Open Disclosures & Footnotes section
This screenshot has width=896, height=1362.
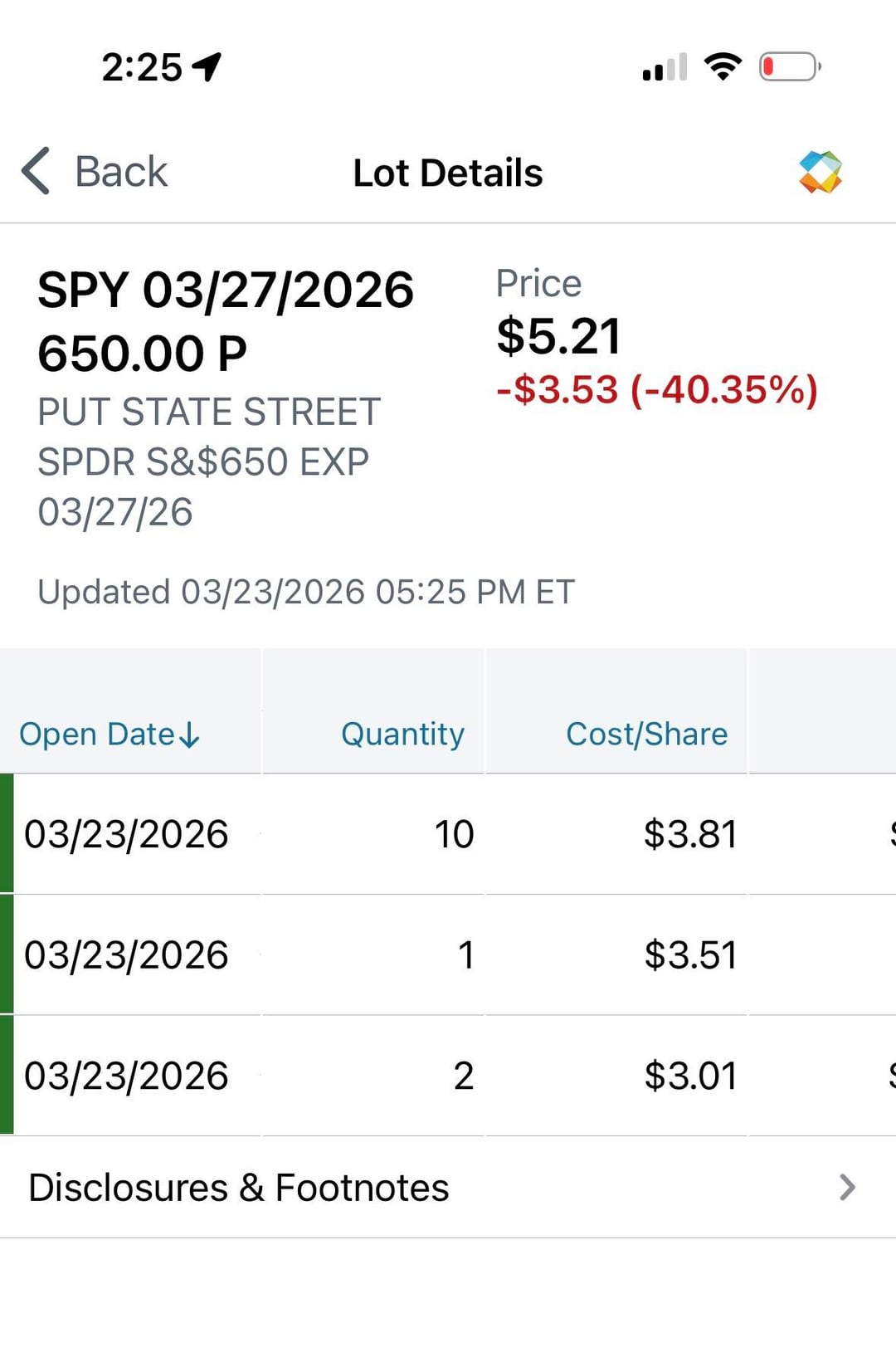(x=239, y=1187)
